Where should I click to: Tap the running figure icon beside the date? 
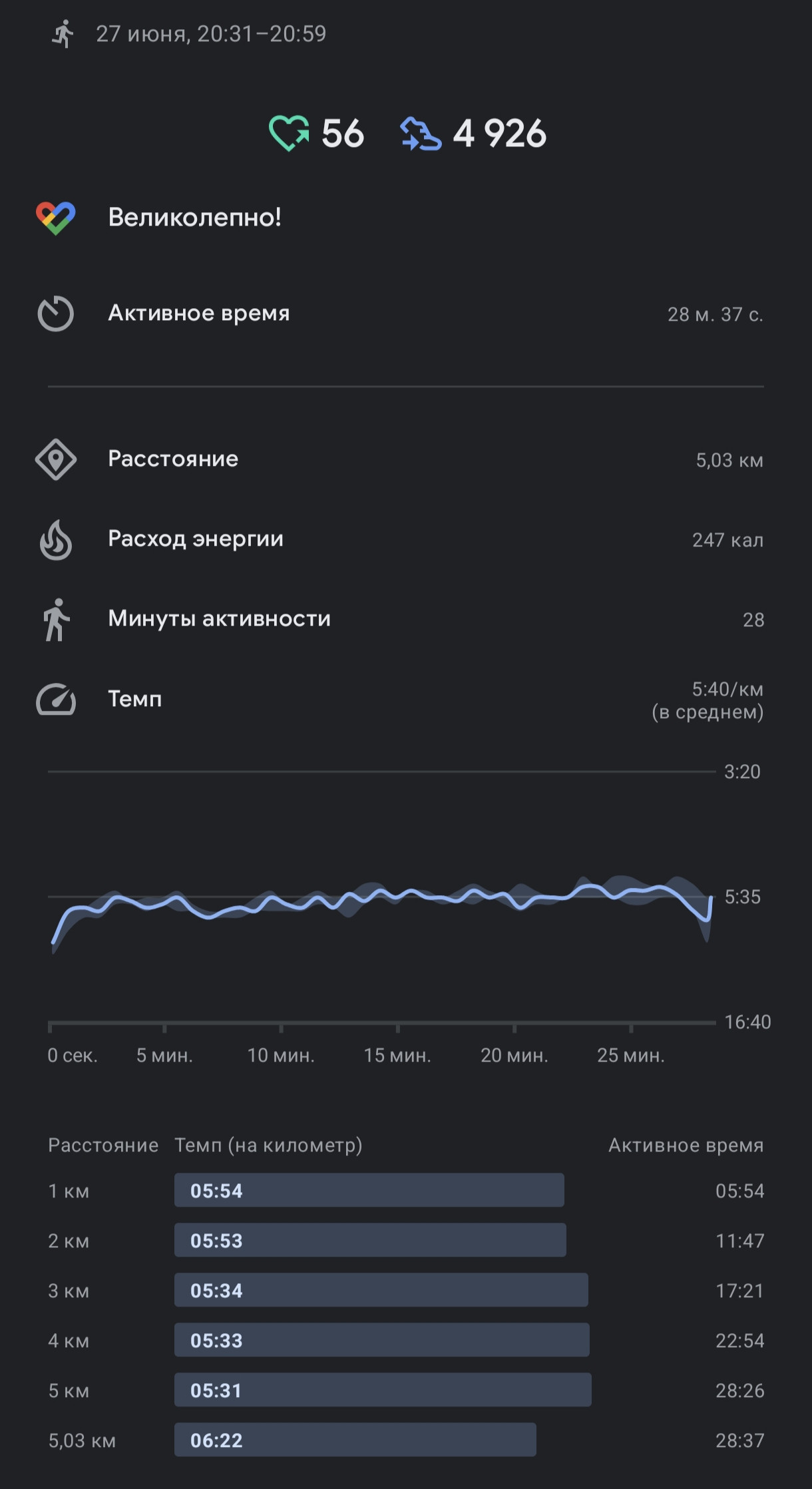(63, 33)
